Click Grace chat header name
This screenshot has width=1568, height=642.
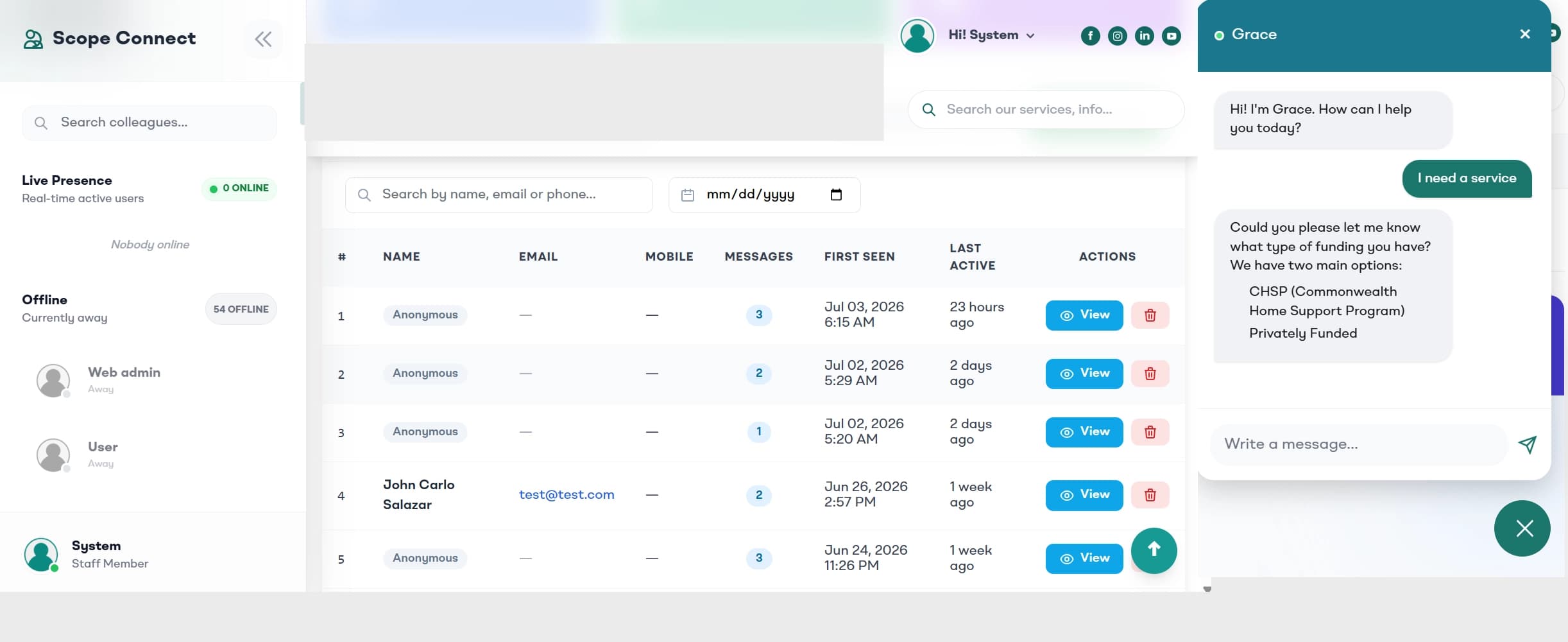tap(1254, 35)
